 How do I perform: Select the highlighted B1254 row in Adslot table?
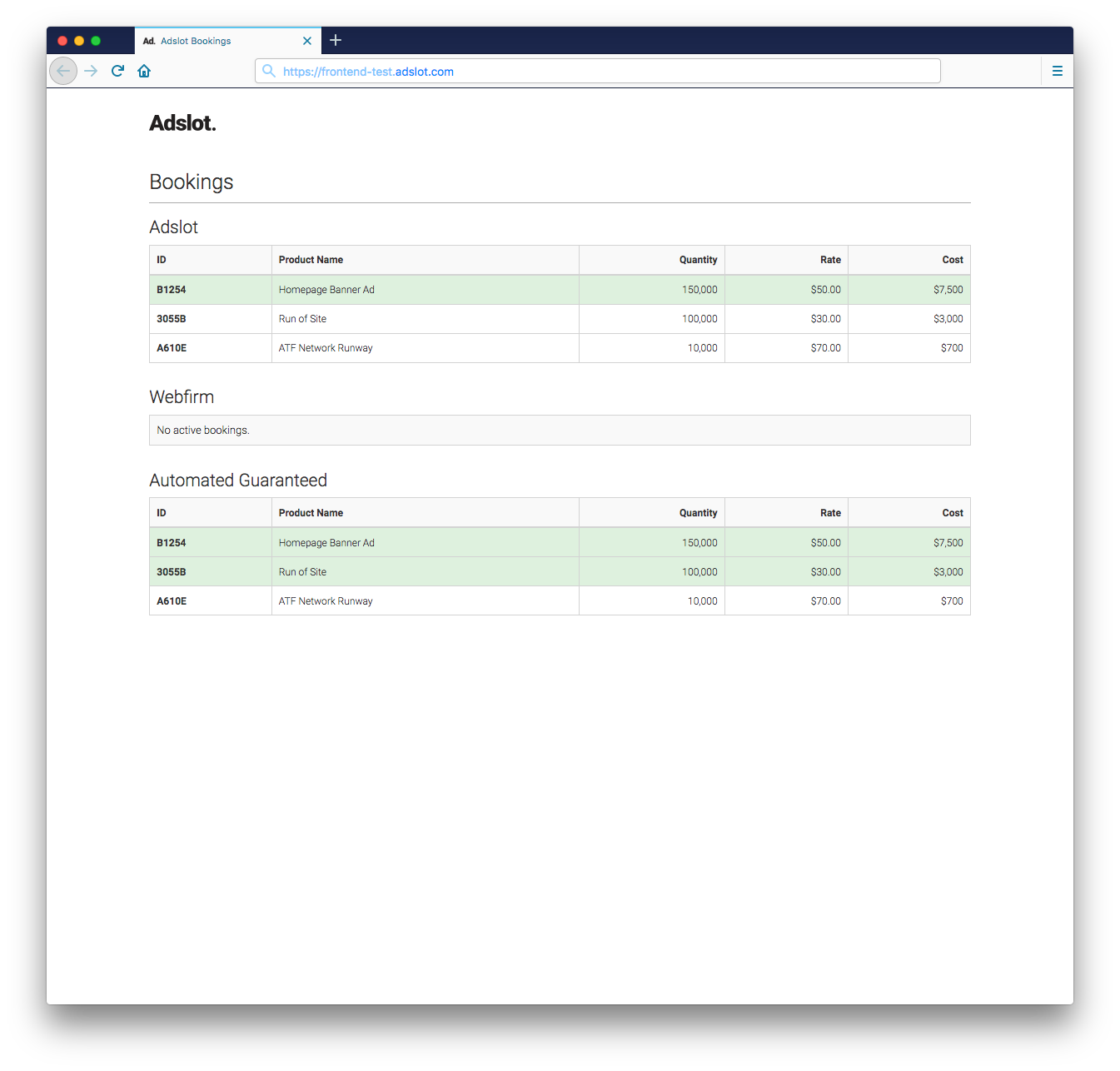tap(416, 289)
